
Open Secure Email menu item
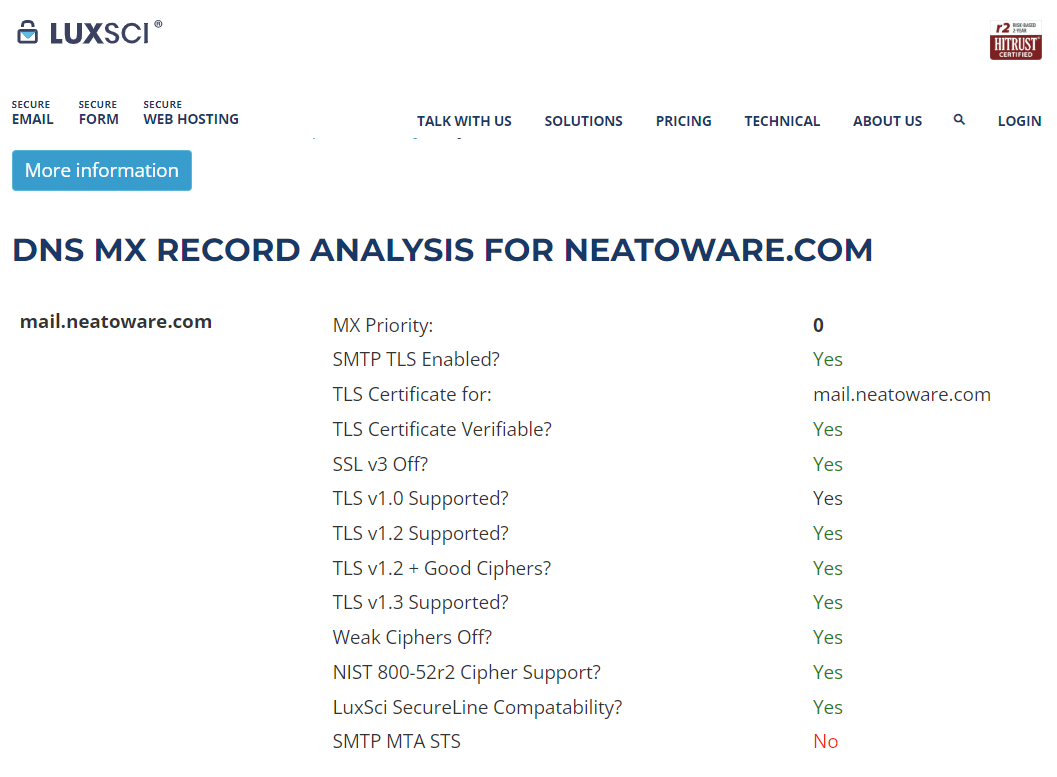pos(32,113)
